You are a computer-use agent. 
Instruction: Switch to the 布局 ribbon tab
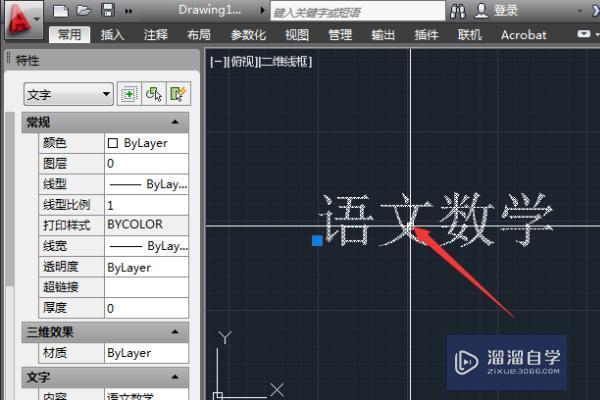(199, 35)
